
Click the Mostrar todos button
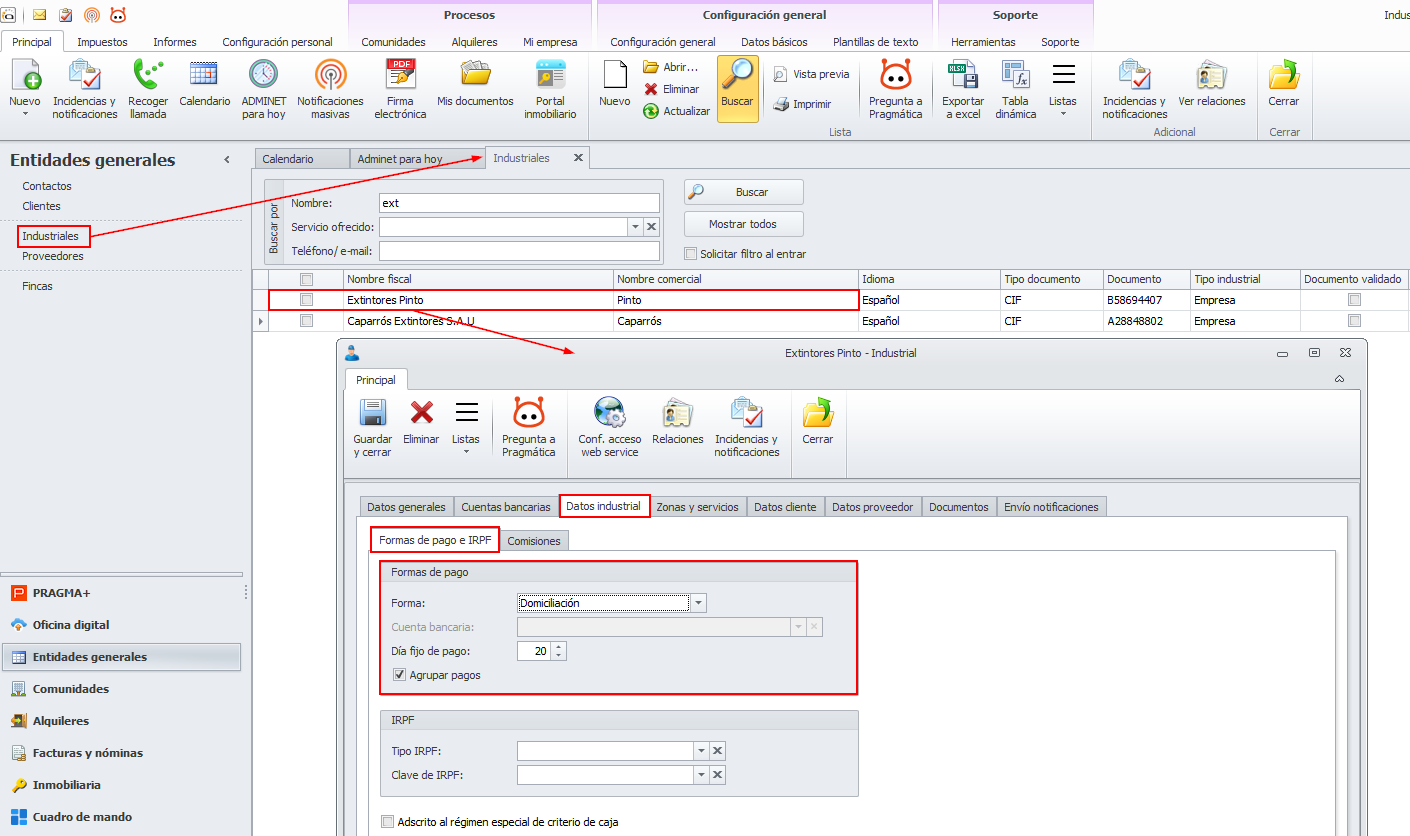pos(744,224)
